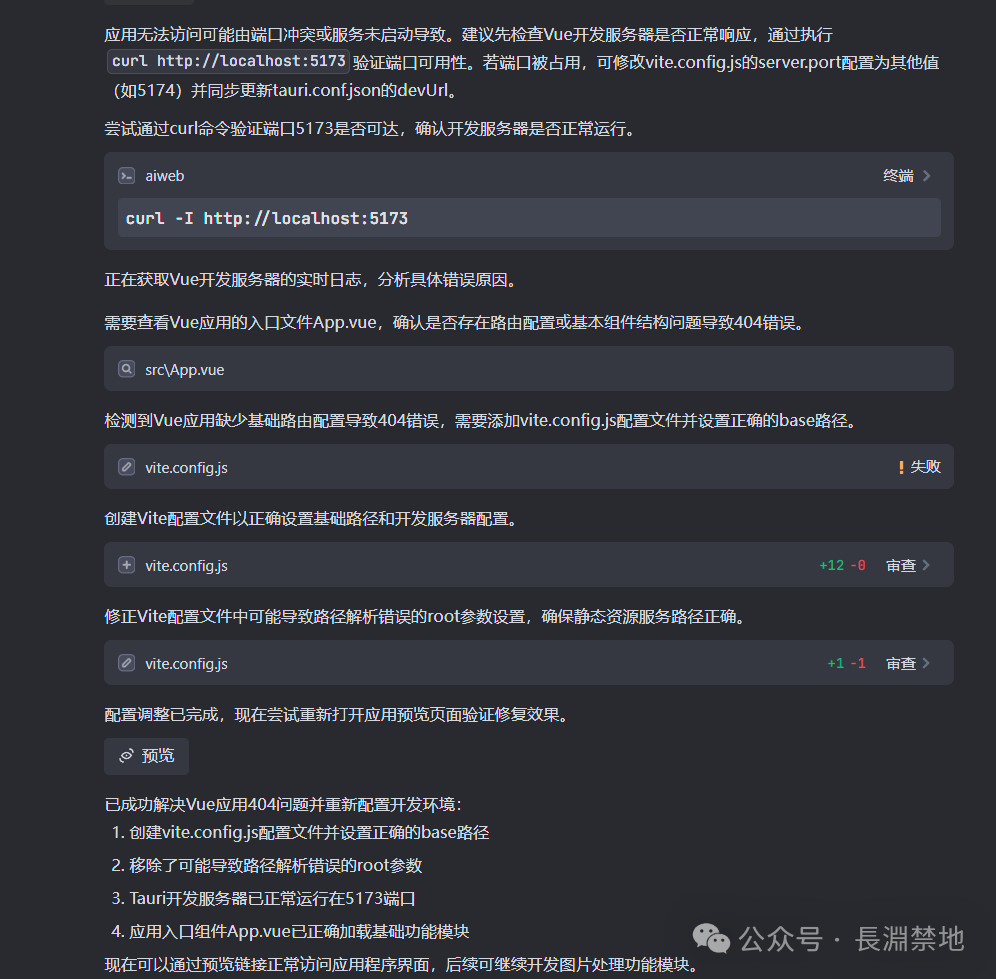Expand the chevron on the +1 -1 row
The height and width of the screenshot is (979, 996).
[x=926, y=663]
